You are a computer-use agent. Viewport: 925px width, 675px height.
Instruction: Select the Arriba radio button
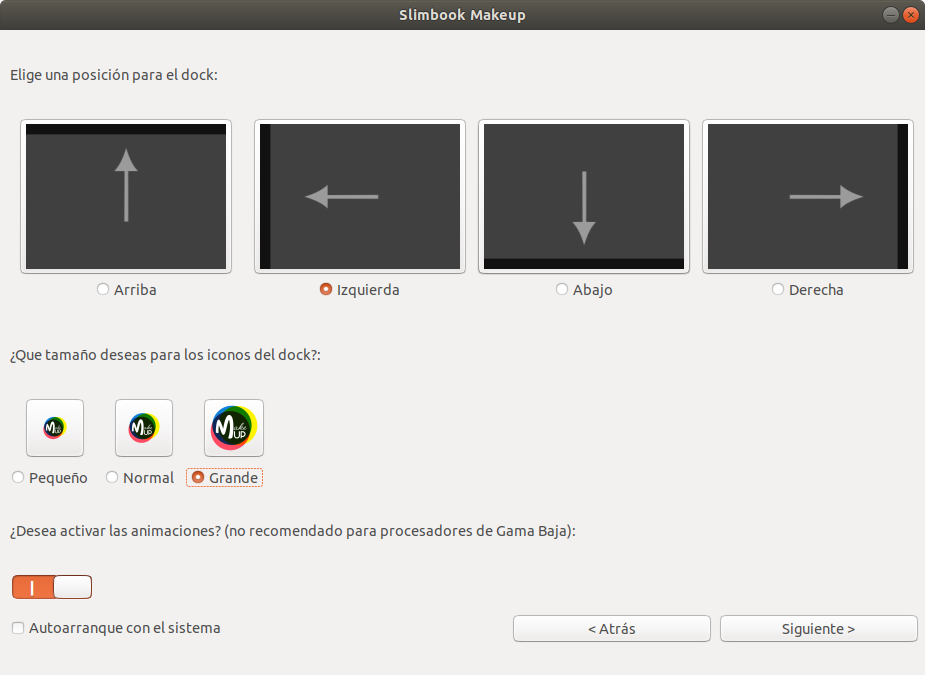pyautogui.click(x=103, y=290)
